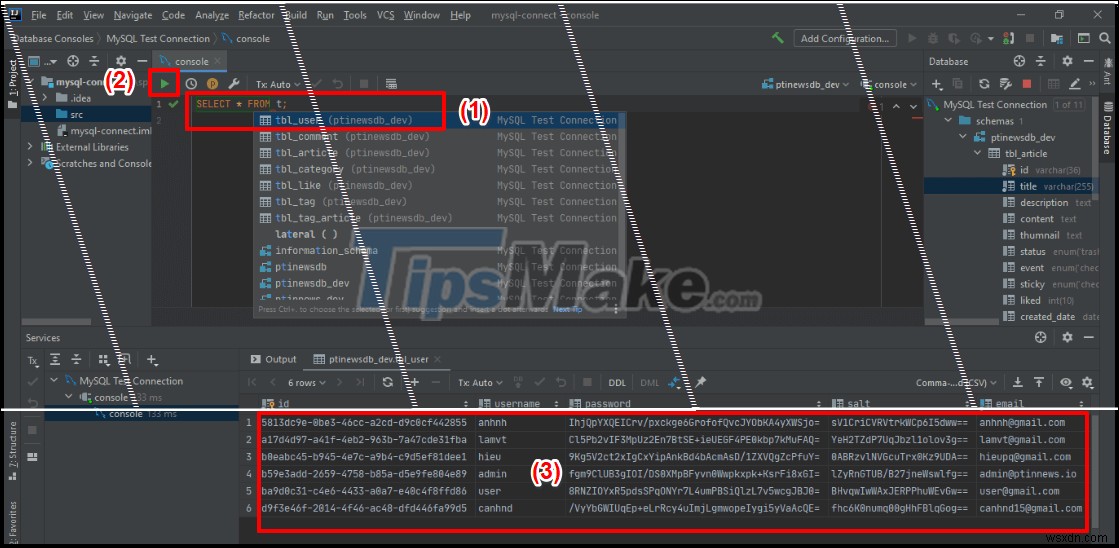
Task: Switch to the Output tab
Action: [x=273, y=360]
